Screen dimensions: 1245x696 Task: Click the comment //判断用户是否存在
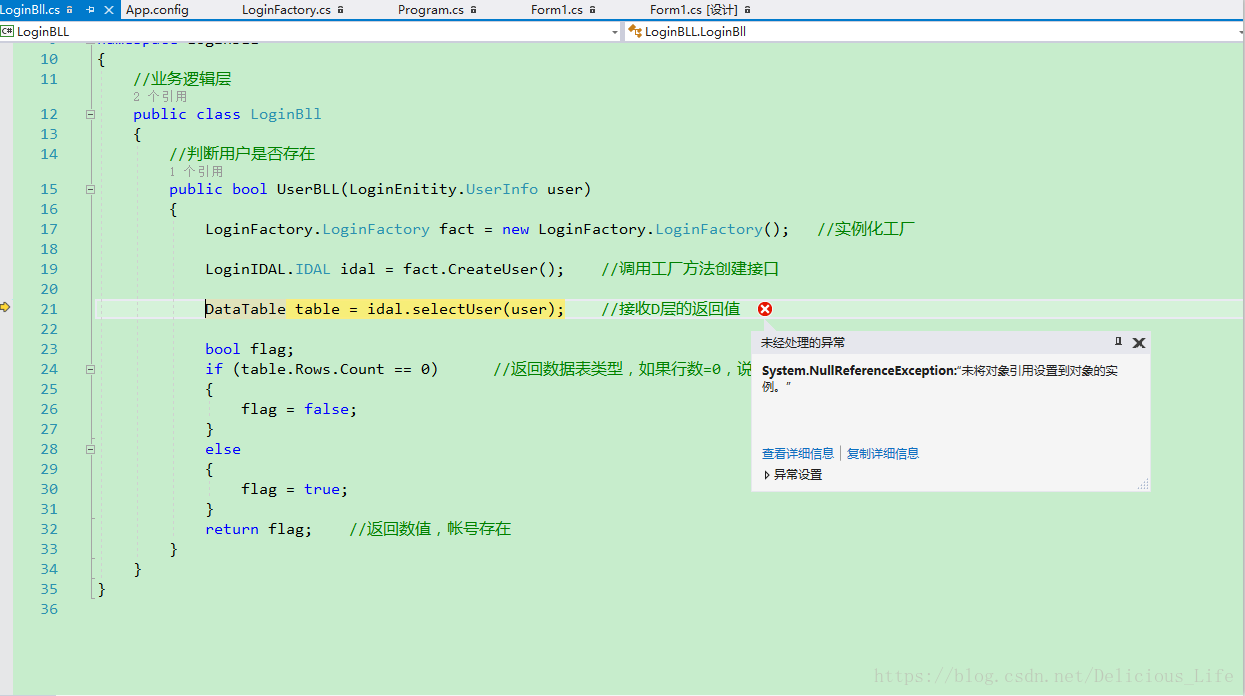(242, 154)
